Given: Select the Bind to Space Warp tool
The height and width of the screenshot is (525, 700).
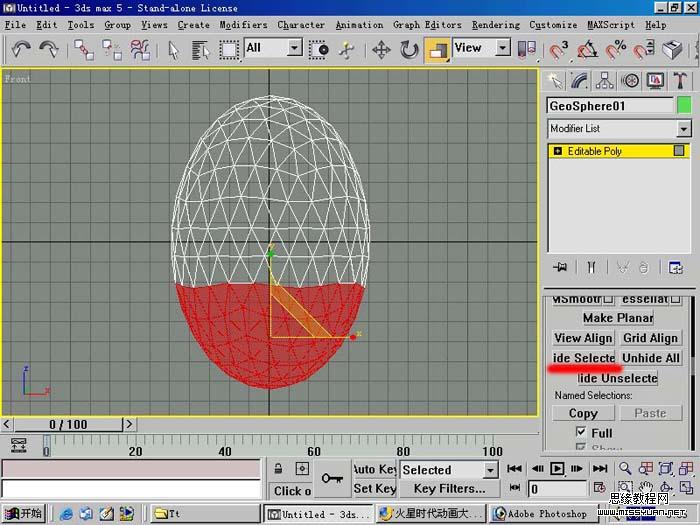Looking at the screenshot, I should point(140,49).
